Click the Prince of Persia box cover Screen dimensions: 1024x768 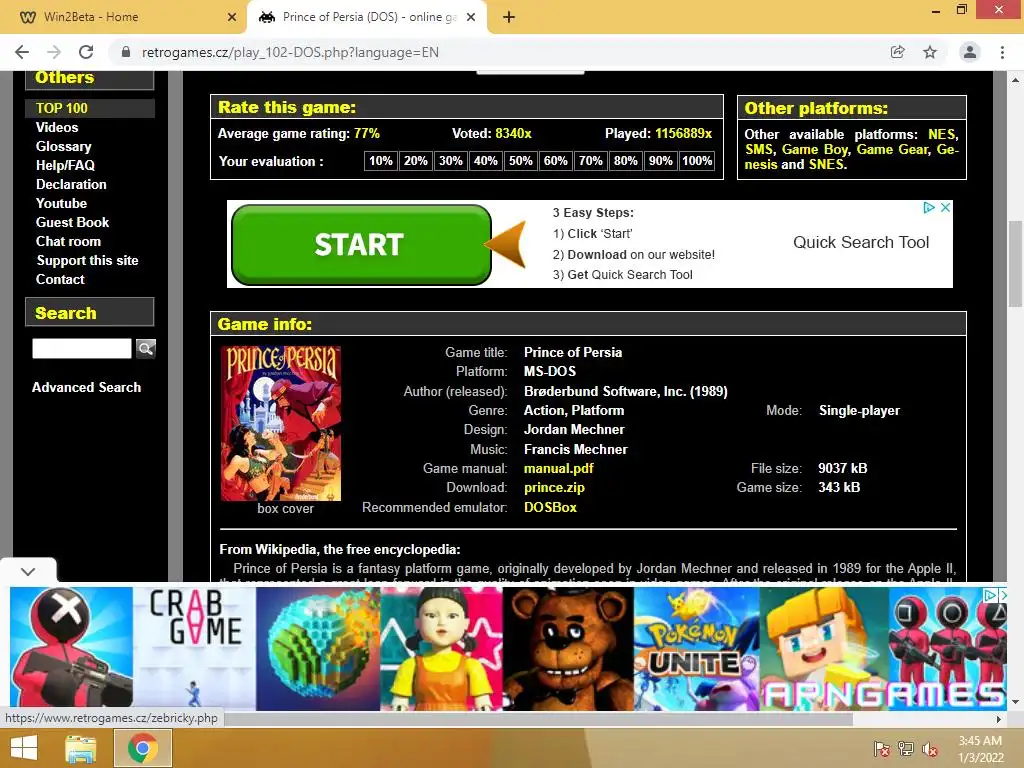pyautogui.click(x=281, y=423)
